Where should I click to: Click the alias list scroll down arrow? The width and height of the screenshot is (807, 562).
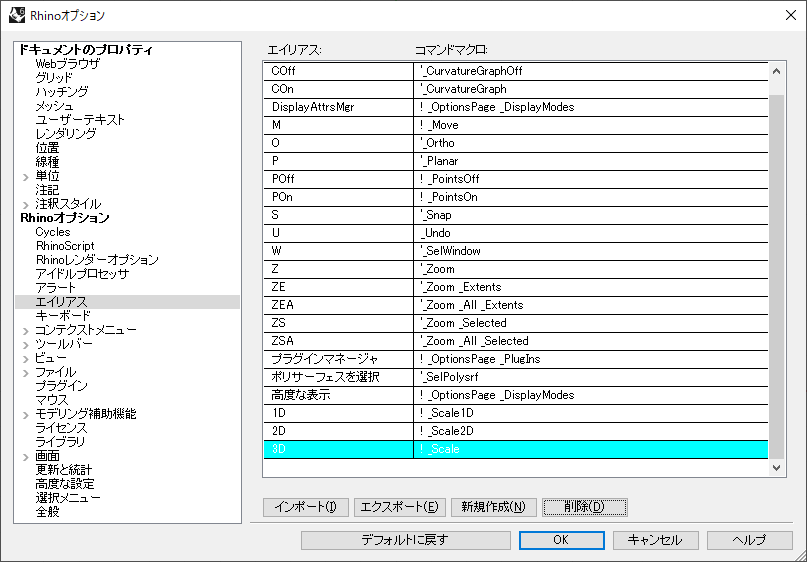pyautogui.click(x=777, y=468)
